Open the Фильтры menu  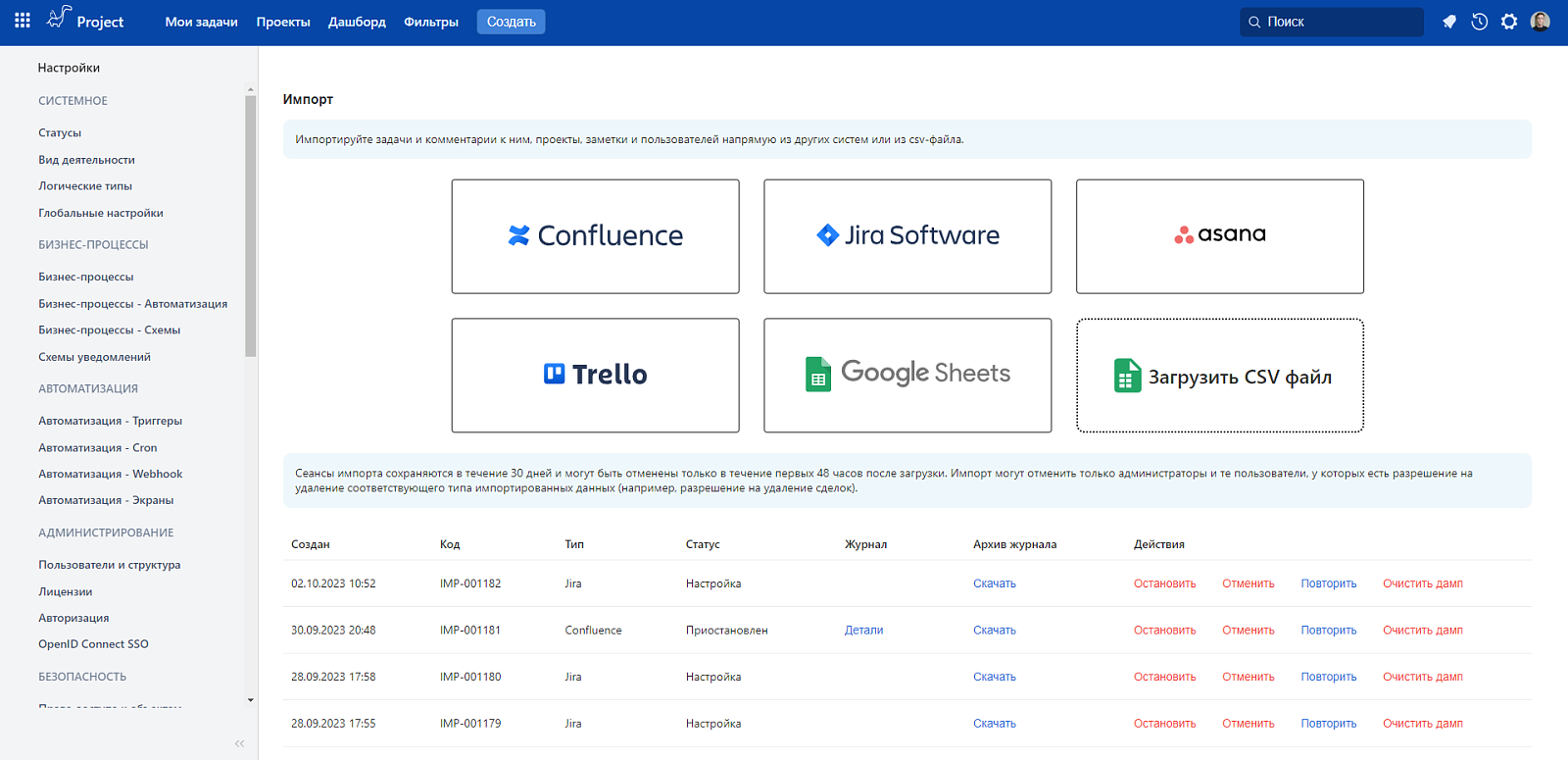(x=431, y=22)
